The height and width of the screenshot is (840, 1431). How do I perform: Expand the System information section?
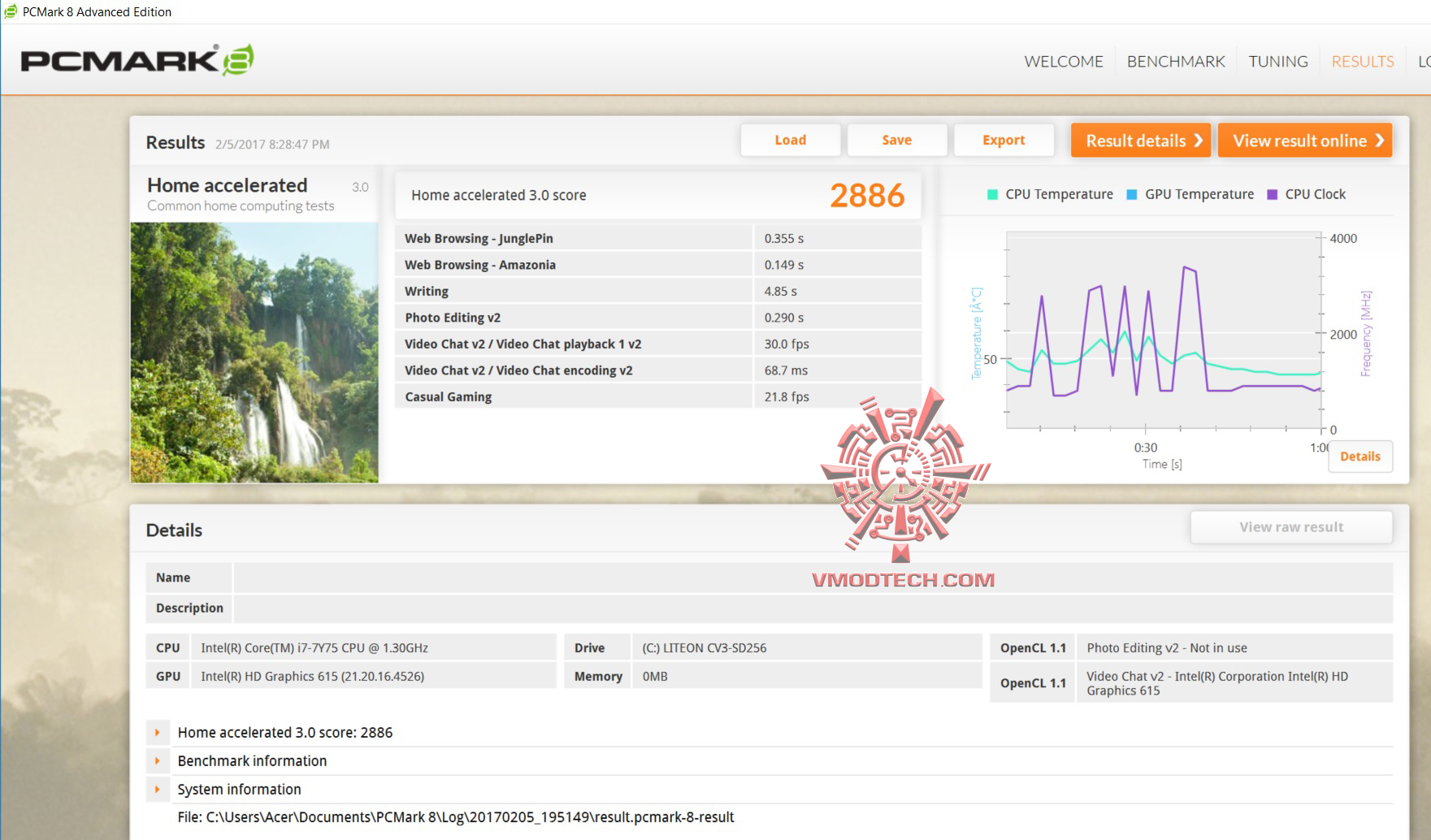(x=158, y=790)
